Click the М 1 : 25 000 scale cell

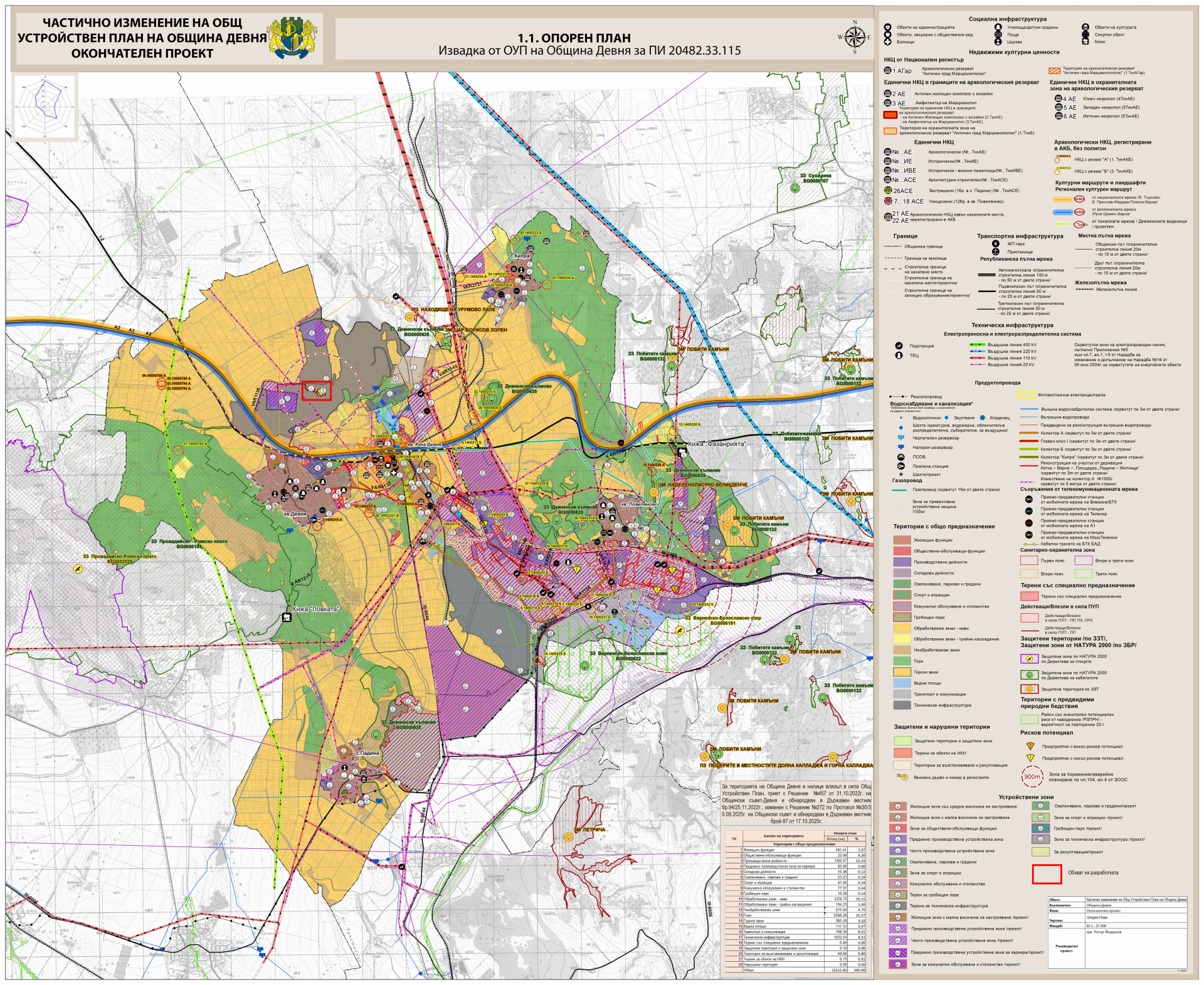tap(1096, 925)
